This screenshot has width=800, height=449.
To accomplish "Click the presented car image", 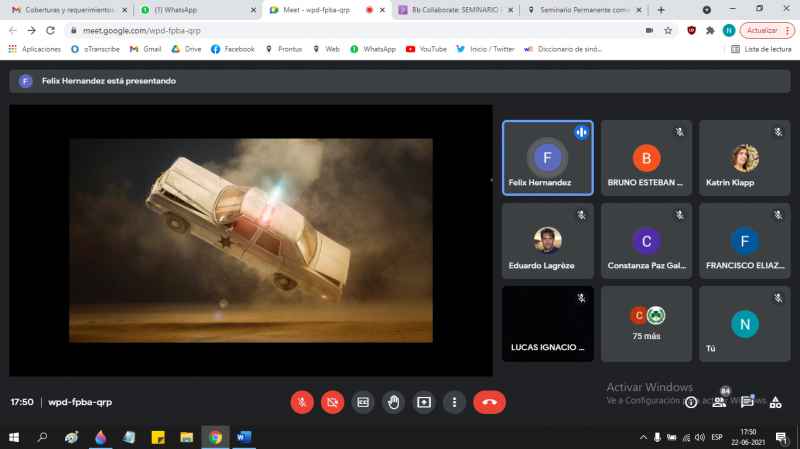I will (251, 240).
